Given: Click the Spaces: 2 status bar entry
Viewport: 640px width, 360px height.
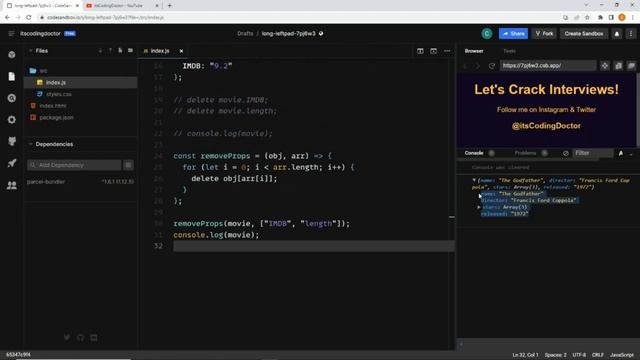Looking at the screenshot, I should click(556, 355).
